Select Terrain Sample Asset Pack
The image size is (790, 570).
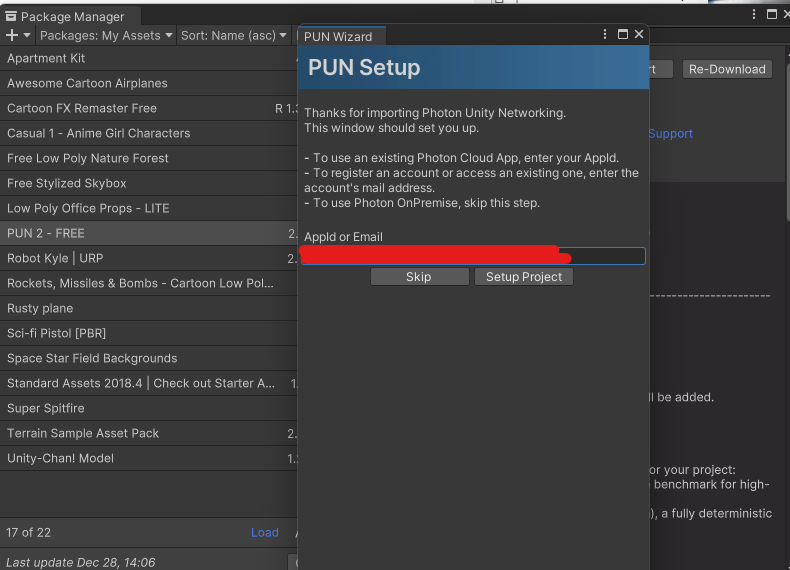[149, 433]
